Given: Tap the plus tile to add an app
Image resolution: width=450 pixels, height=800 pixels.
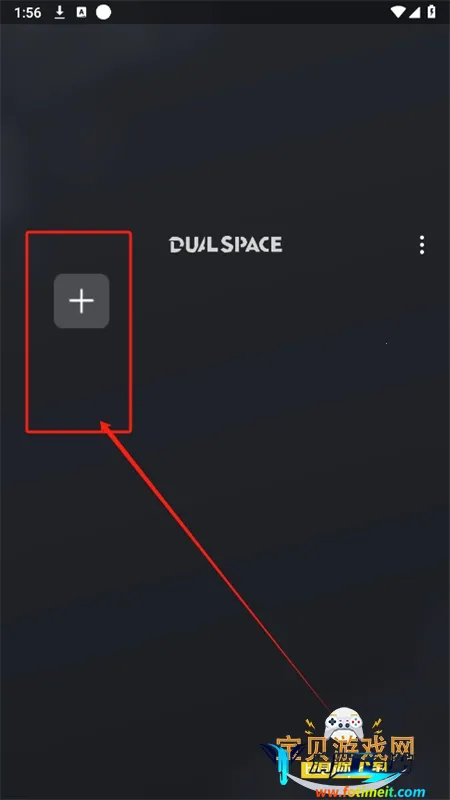Looking at the screenshot, I should coord(82,301).
